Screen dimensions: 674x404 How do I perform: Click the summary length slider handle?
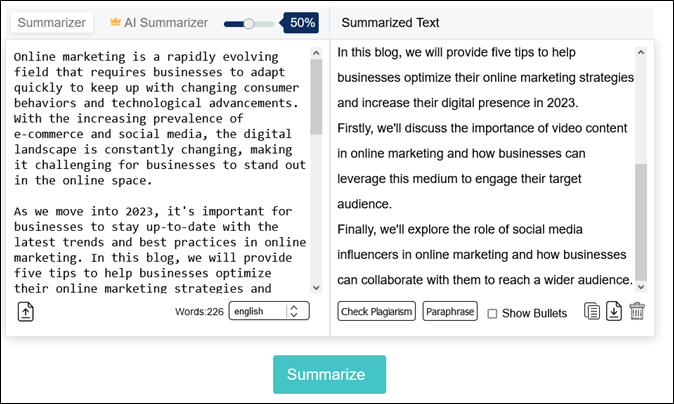point(249,22)
